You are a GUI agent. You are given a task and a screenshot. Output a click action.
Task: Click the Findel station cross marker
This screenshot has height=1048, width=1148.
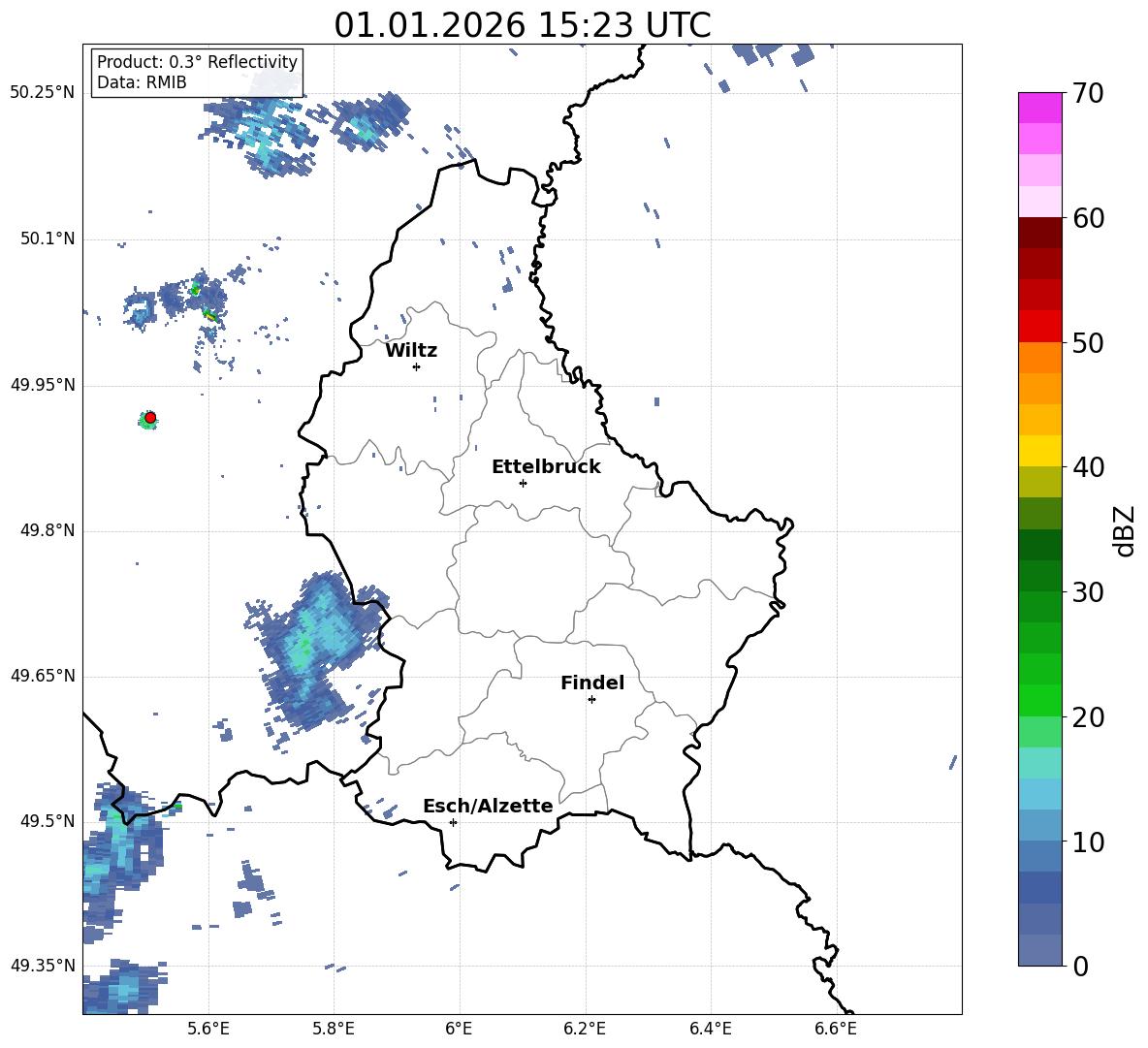tap(591, 700)
